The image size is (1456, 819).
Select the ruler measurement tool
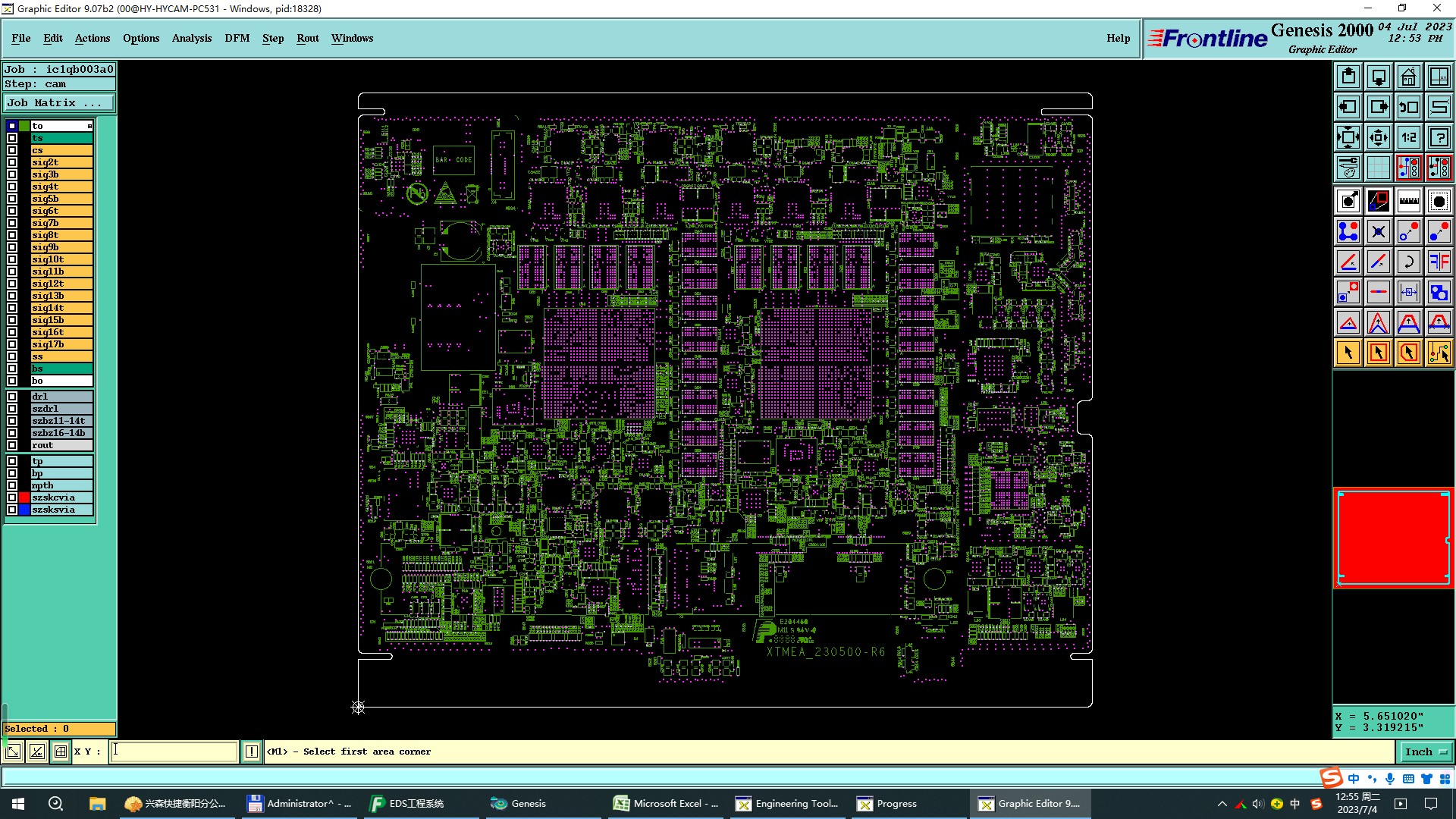(x=1408, y=201)
